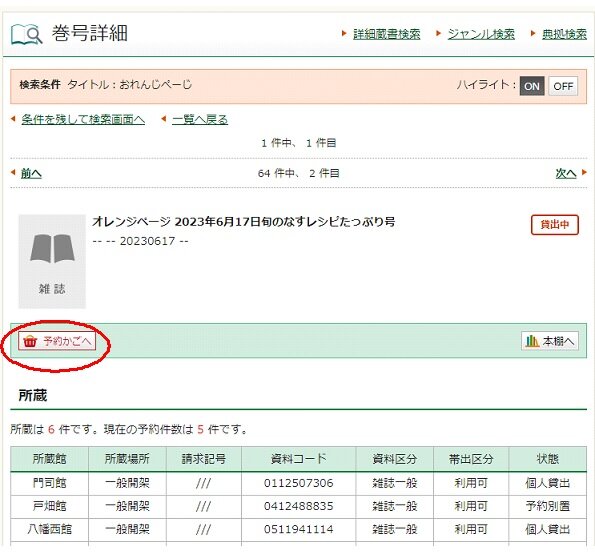This screenshot has height=553, width=595.
Task: Click the 1 件中、1 件目 counter
Action: click(x=298, y=143)
